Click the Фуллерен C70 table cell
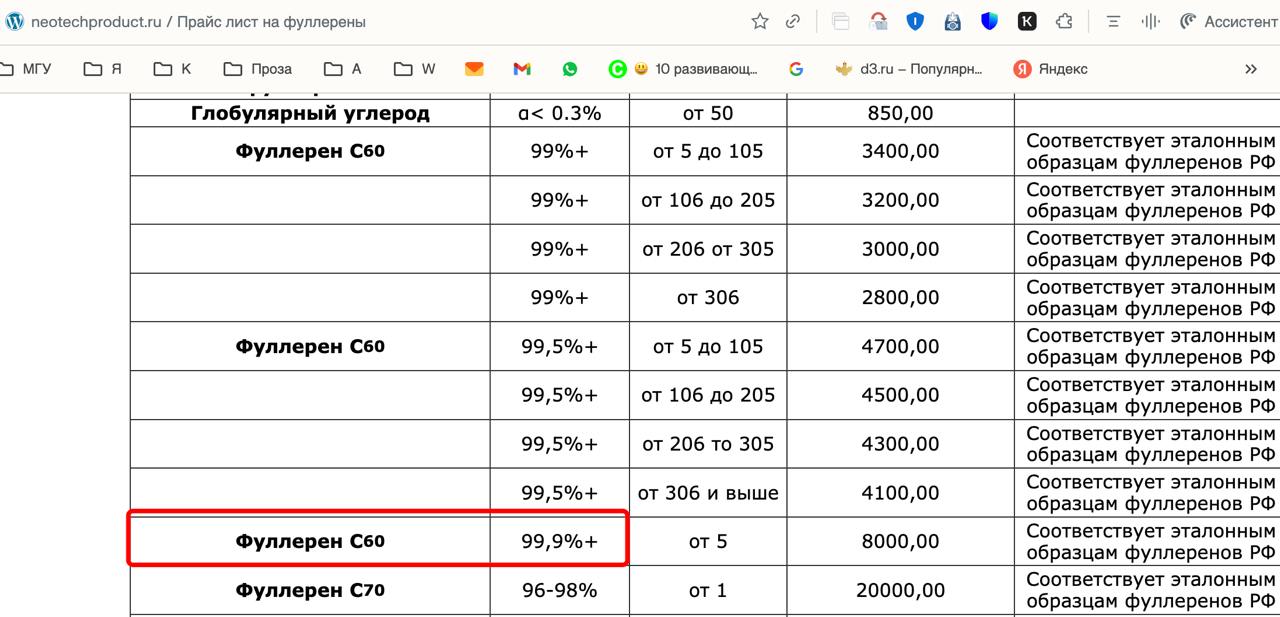Image resolution: width=1280 pixels, height=617 pixels. point(310,591)
